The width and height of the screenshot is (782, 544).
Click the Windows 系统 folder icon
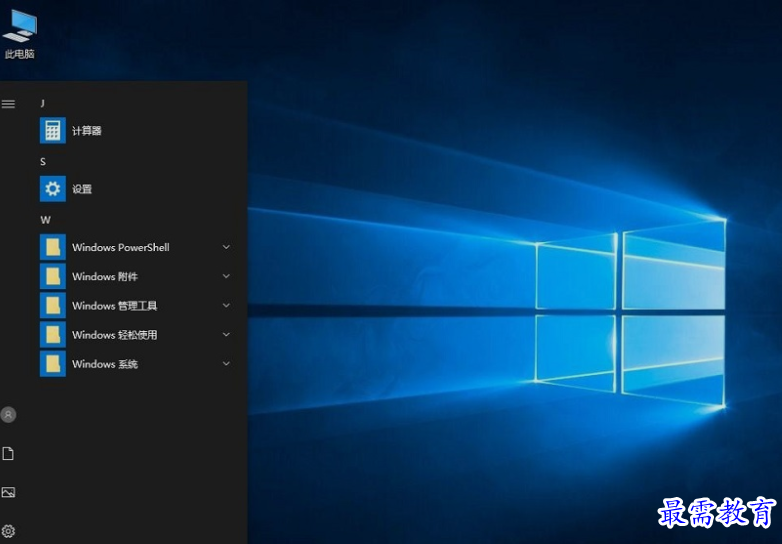coord(53,364)
